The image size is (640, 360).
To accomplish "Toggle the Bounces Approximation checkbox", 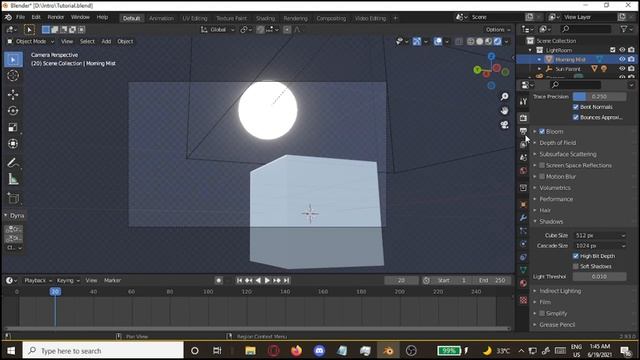I will pyautogui.click(x=576, y=118).
